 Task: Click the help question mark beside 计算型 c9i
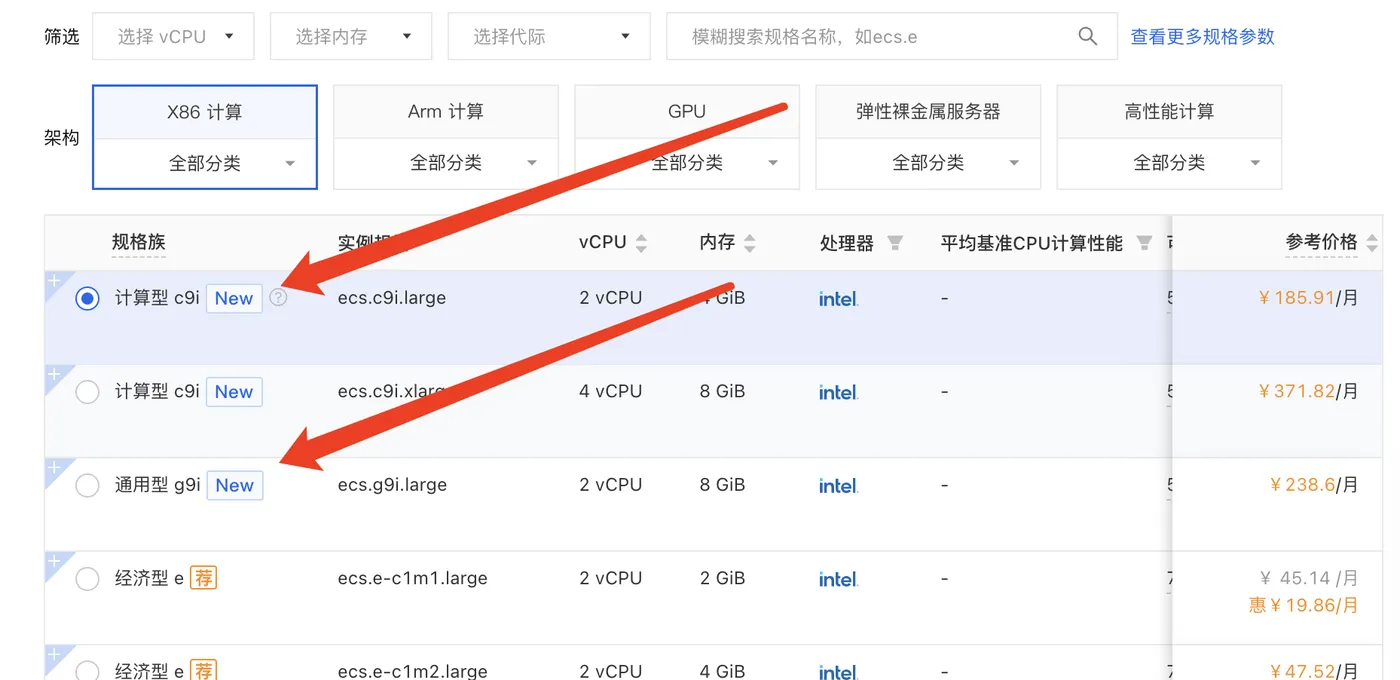point(278,297)
